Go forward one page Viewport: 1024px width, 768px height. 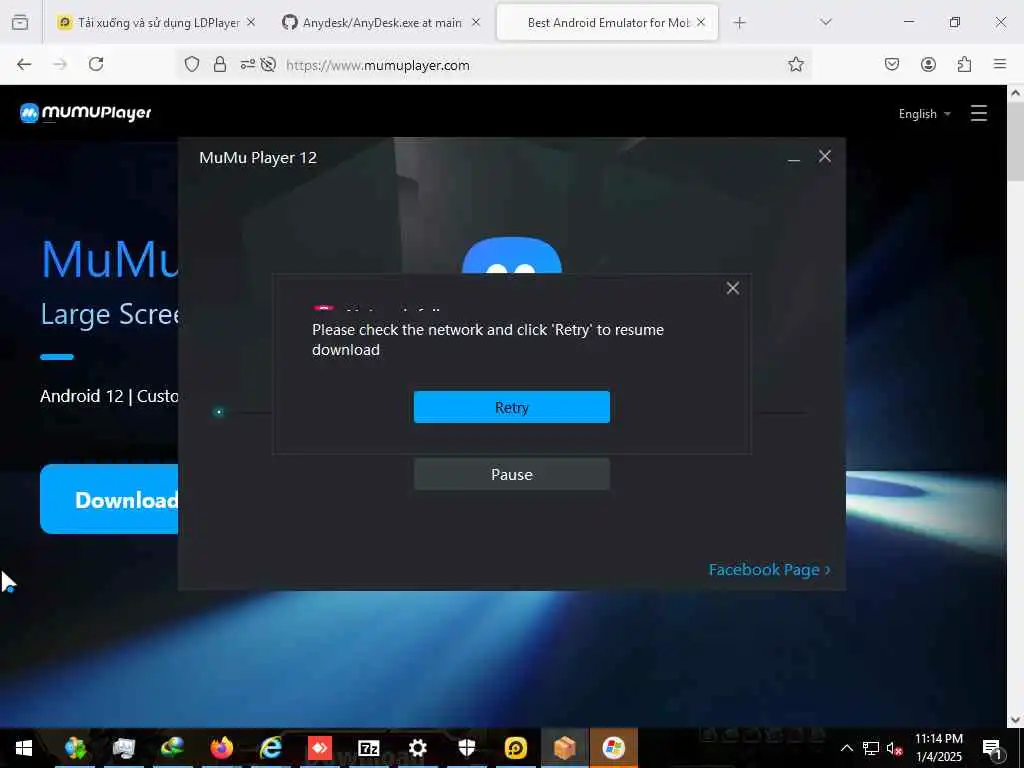[x=60, y=64]
